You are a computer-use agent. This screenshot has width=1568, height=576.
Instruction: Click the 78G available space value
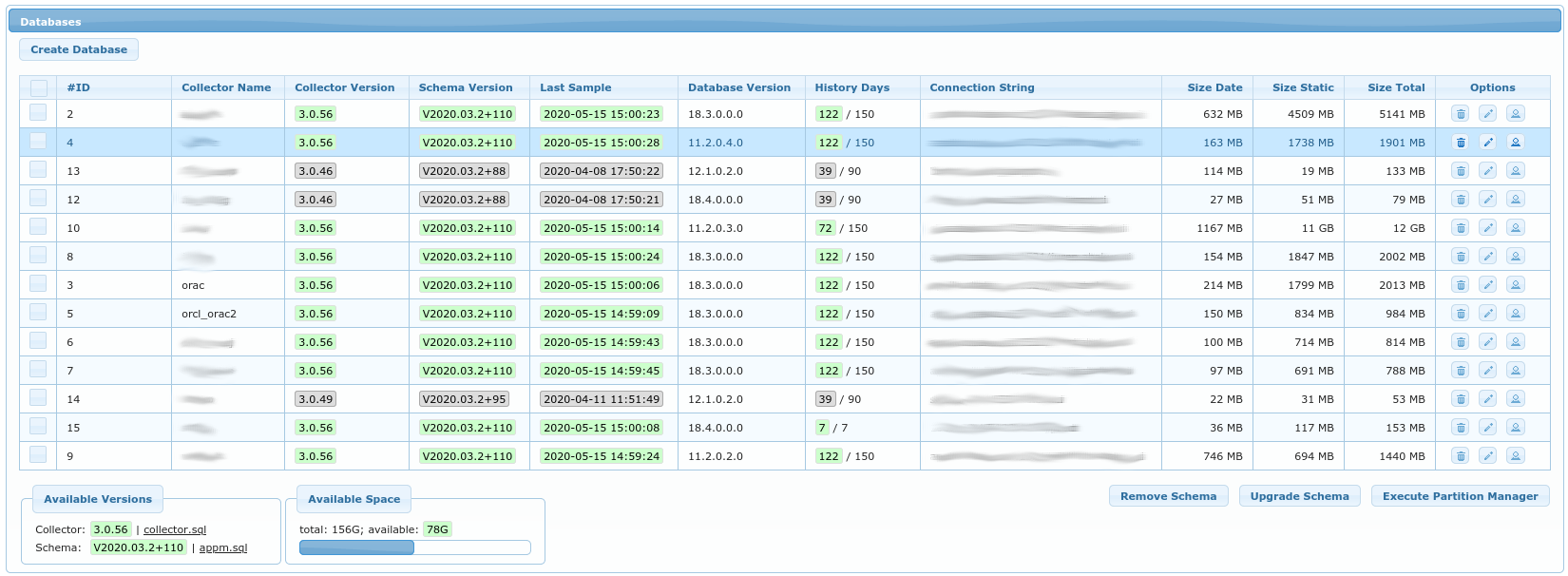[x=437, y=529]
